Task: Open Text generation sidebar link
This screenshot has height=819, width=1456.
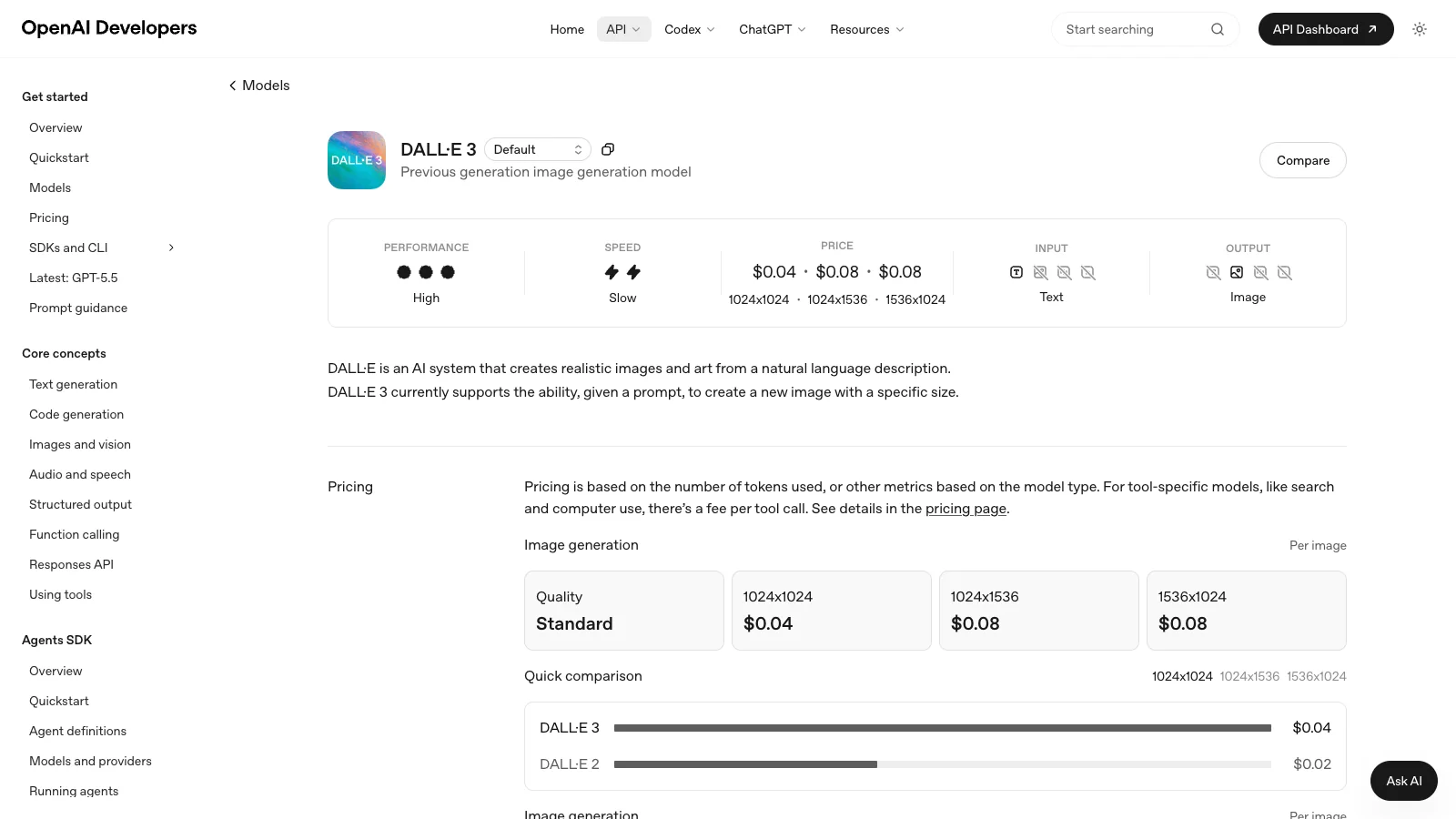Action: [x=73, y=384]
